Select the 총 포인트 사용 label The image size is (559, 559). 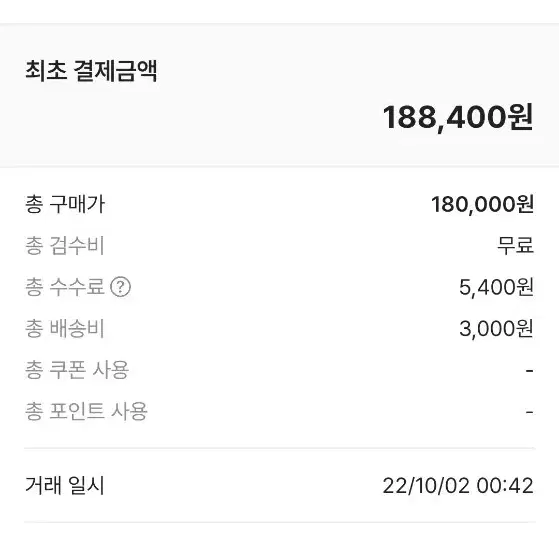(x=86, y=411)
